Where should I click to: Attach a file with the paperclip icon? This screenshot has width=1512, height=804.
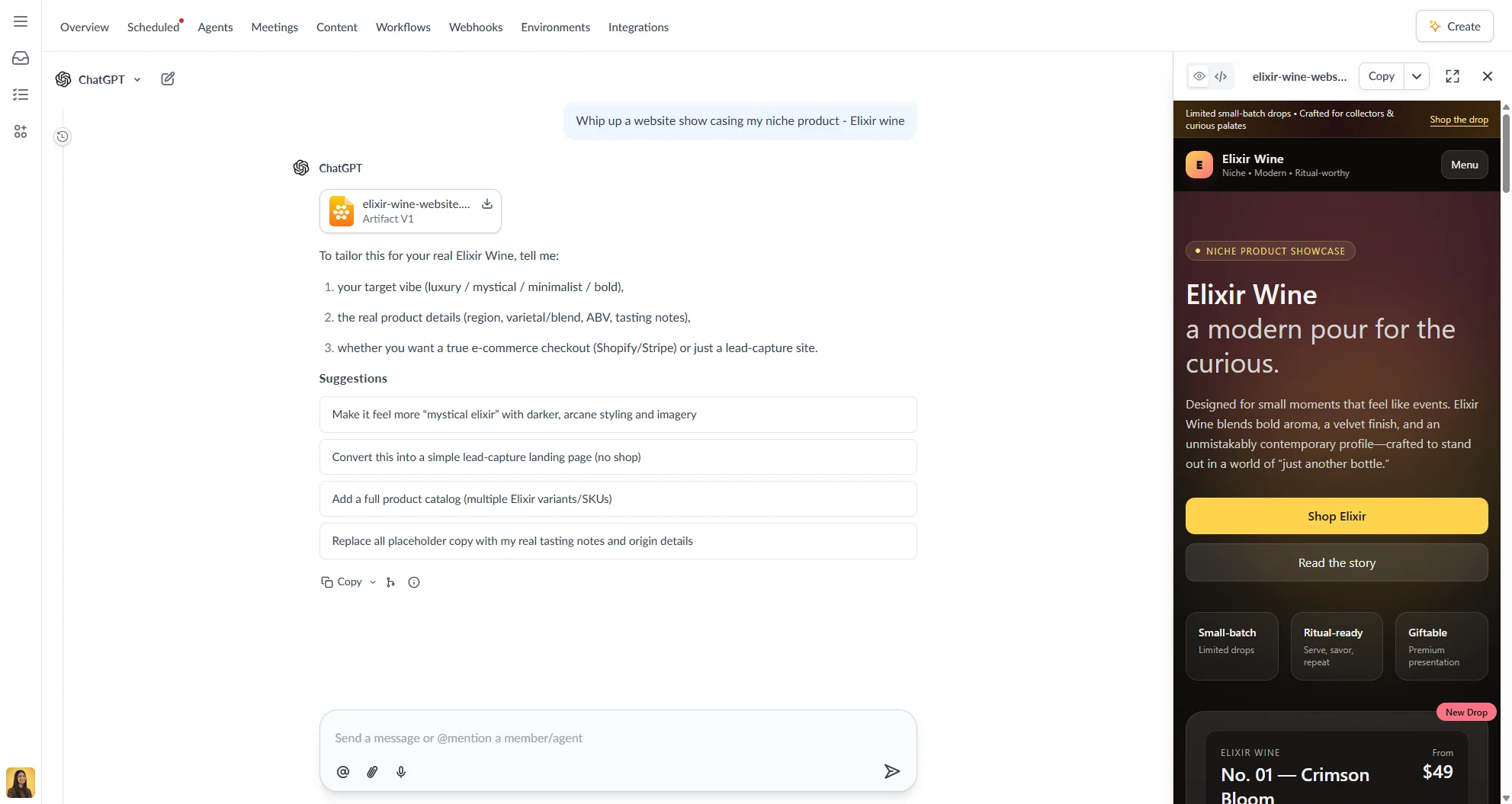tap(372, 772)
